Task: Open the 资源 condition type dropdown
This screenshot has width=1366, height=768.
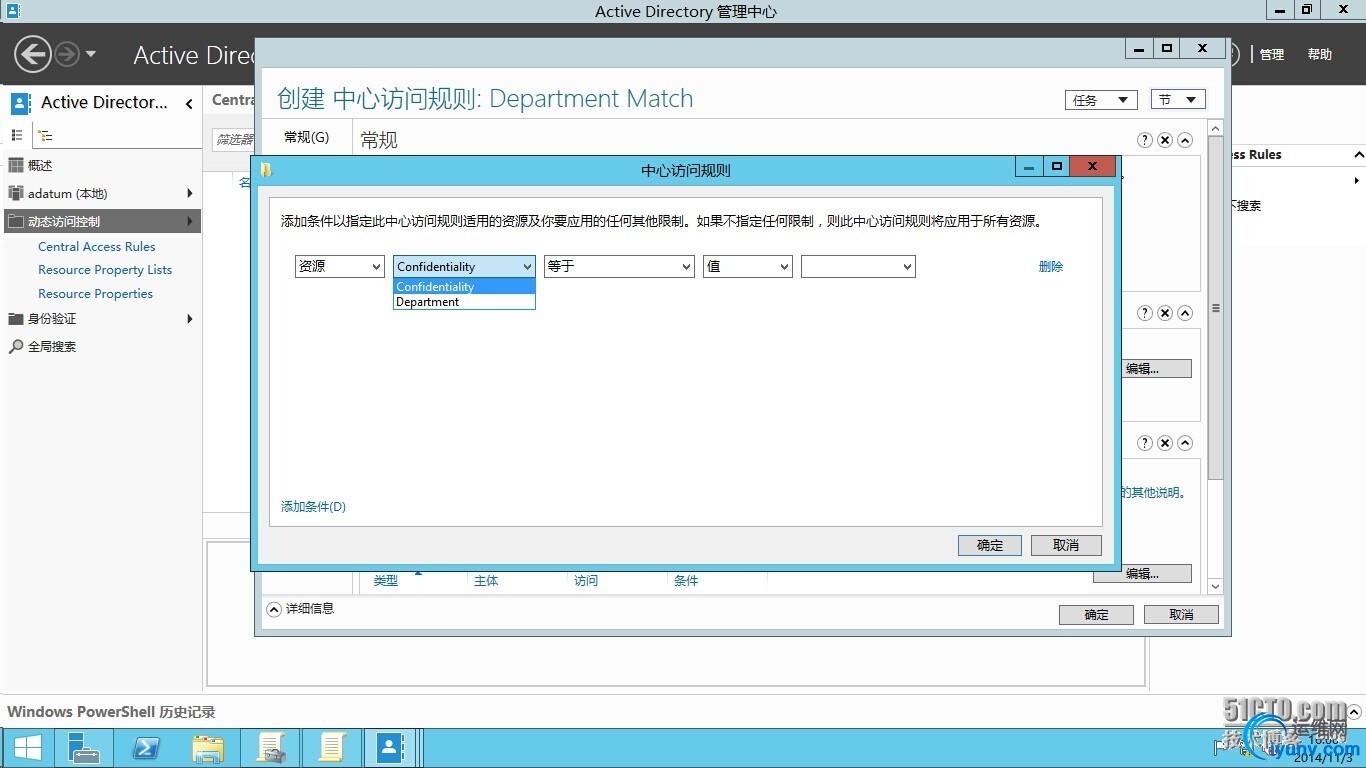Action: pyautogui.click(x=339, y=266)
